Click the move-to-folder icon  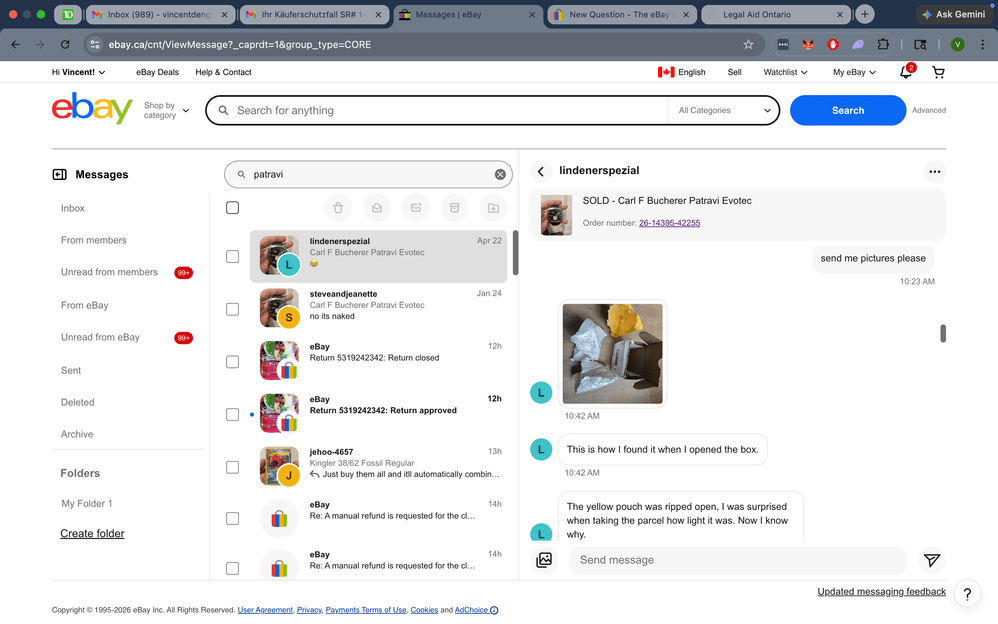click(493, 208)
